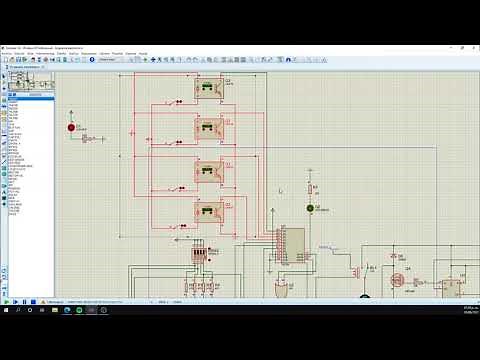This screenshot has height=360, width=480.
Task: Open the Design menu
Action: pyautogui.click(x=62, y=53)
